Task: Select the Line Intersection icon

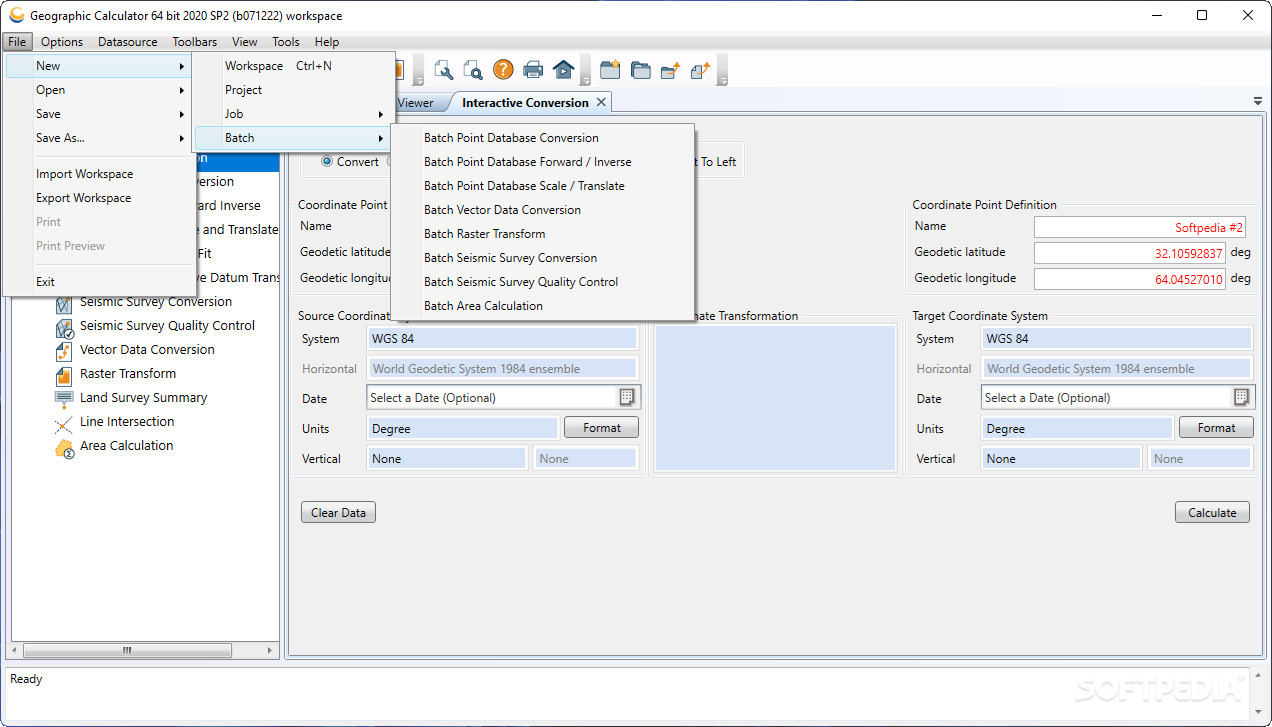Action: 64,423
